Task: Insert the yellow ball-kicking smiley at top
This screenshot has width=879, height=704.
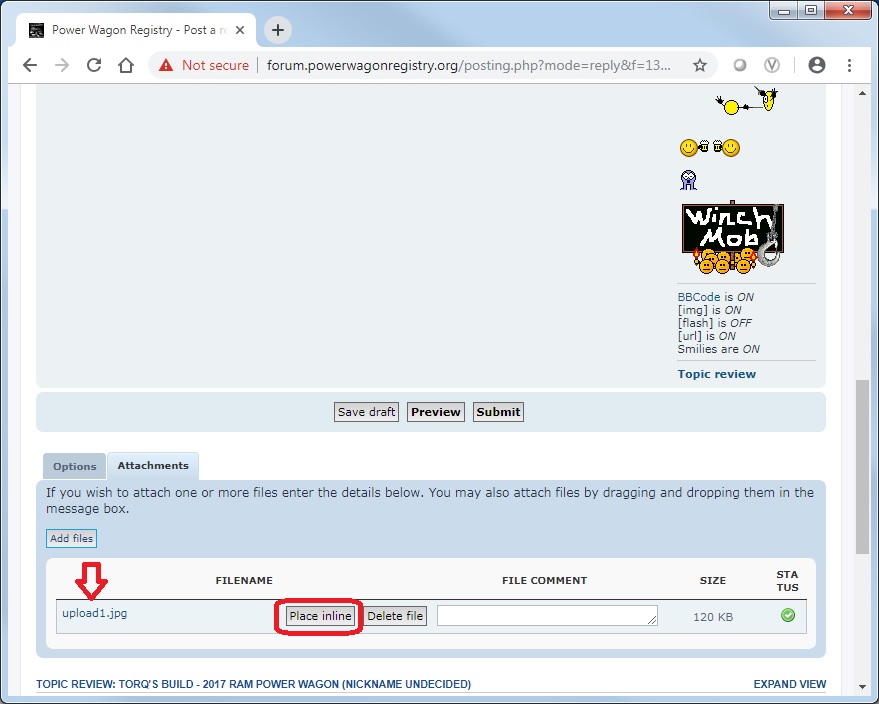Action: coord(747,101)
